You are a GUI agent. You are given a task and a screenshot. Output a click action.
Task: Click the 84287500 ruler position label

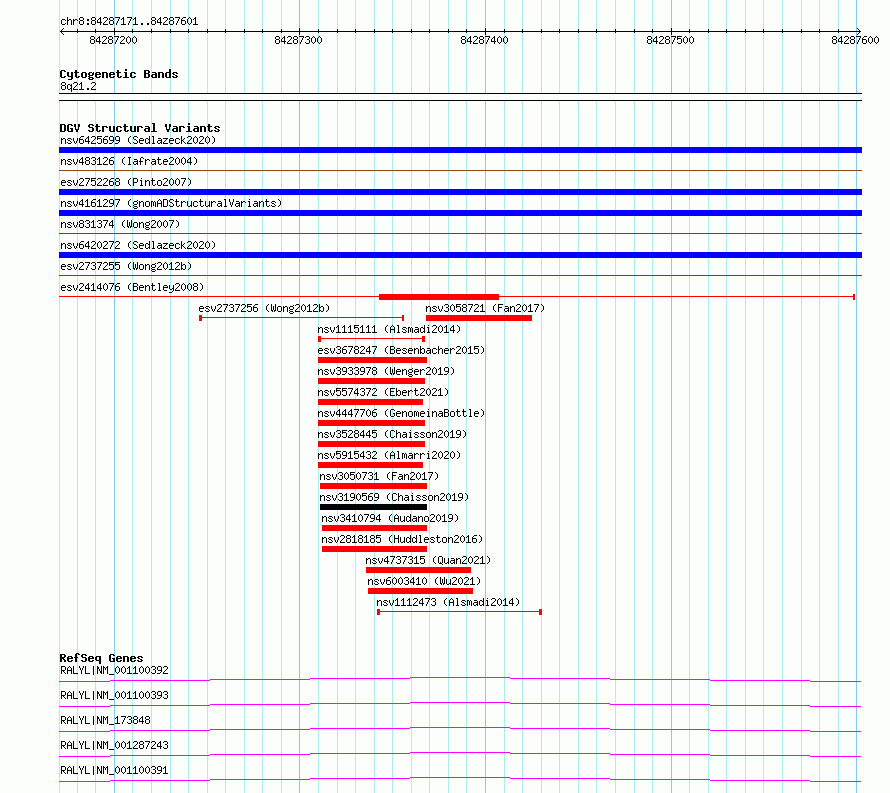(x=670, y=40)
